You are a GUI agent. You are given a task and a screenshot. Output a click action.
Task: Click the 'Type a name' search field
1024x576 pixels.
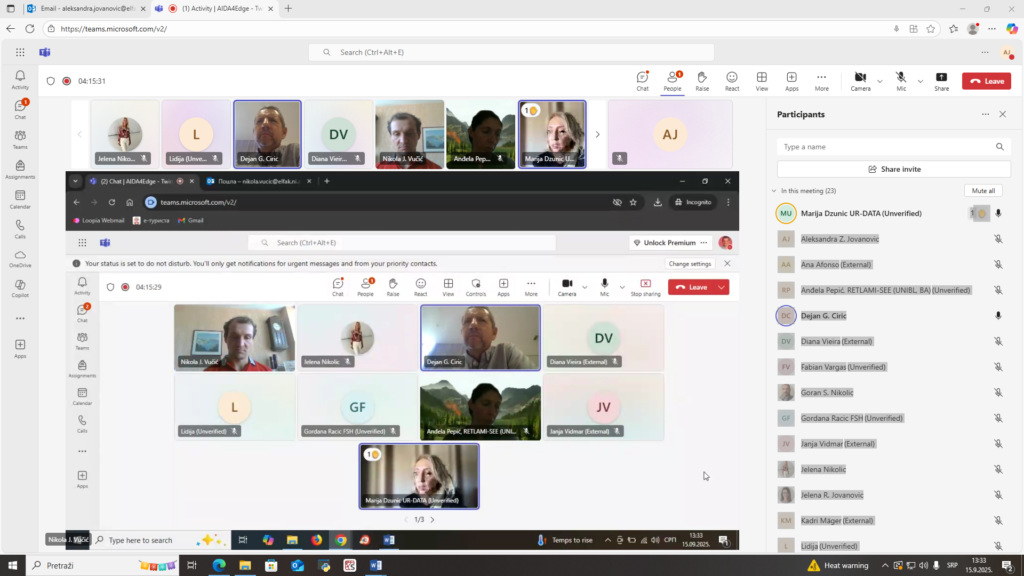(x=885, y=146)
